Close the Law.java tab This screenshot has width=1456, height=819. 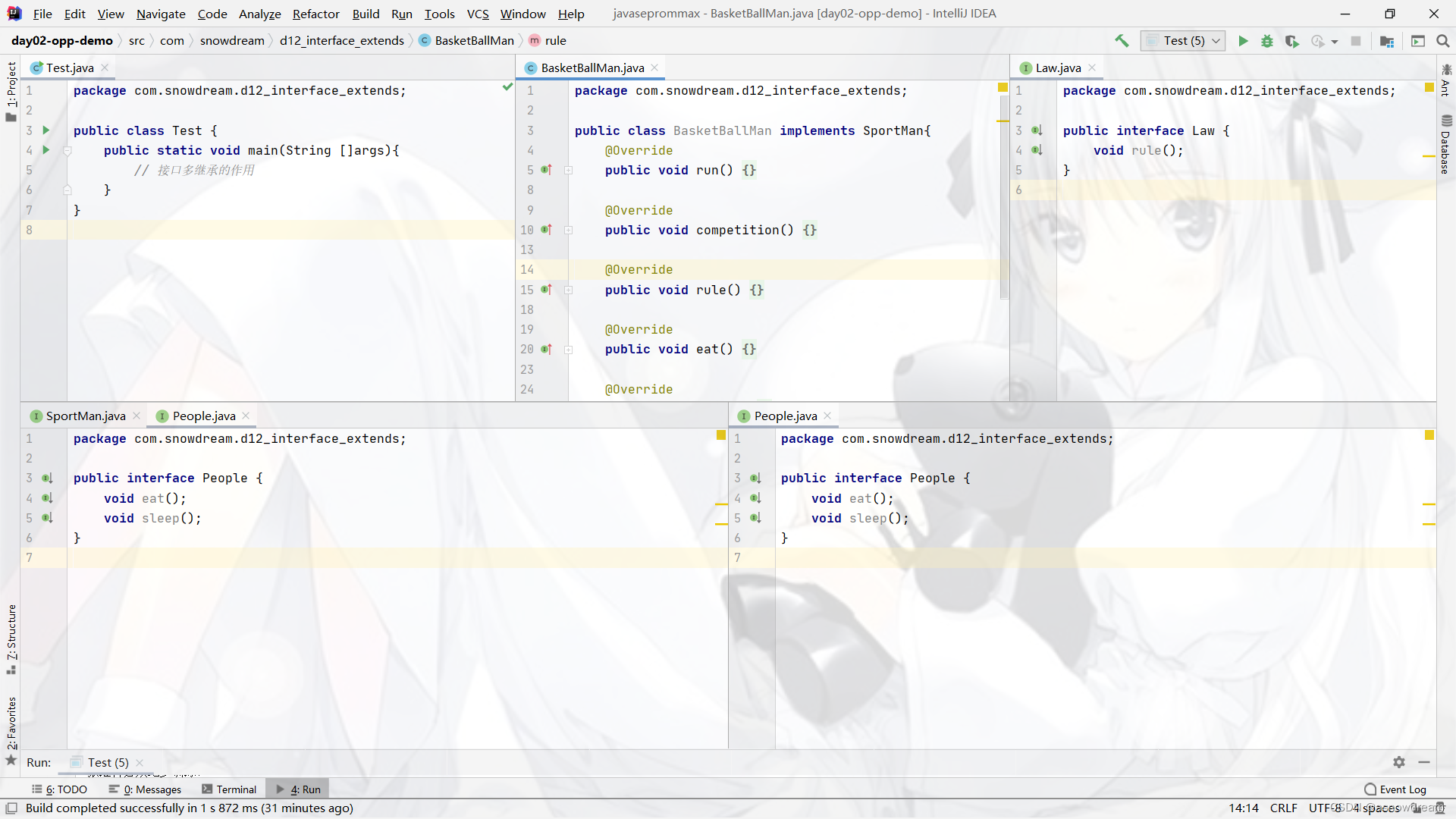coord(1092,67)
